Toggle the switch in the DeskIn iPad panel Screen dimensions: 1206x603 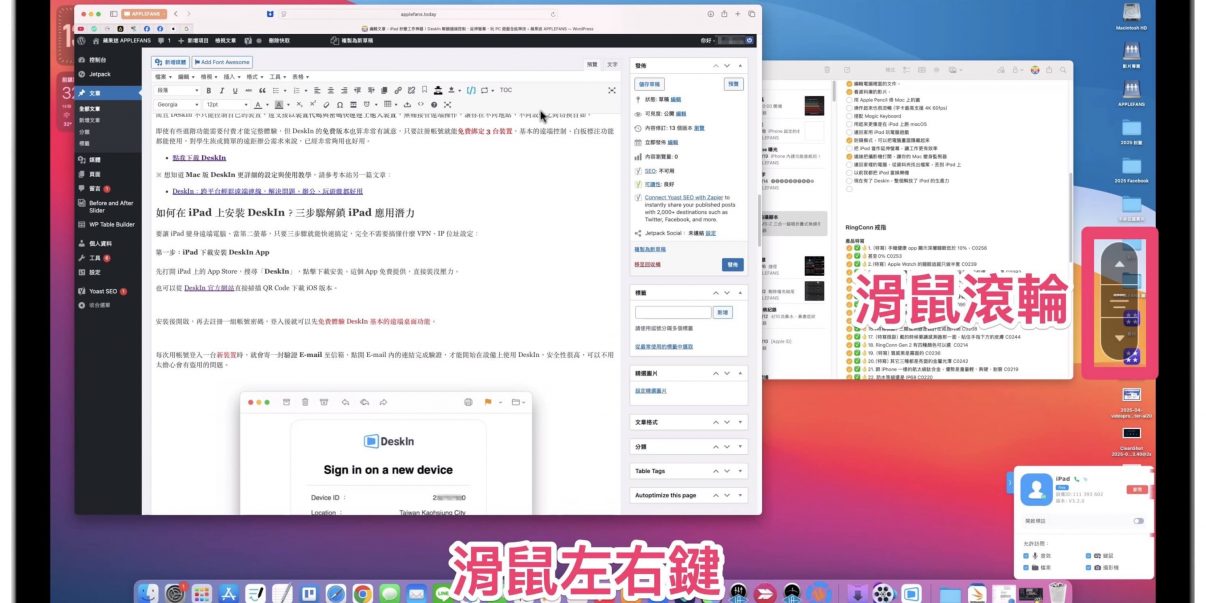click(x=1138, y=521)
